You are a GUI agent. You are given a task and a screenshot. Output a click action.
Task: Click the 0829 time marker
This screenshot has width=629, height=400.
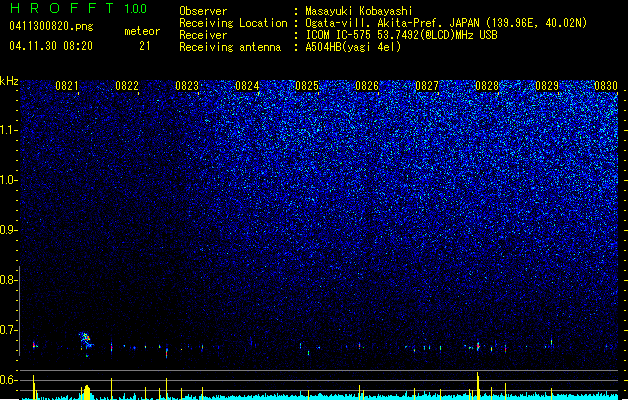point(547,86)
